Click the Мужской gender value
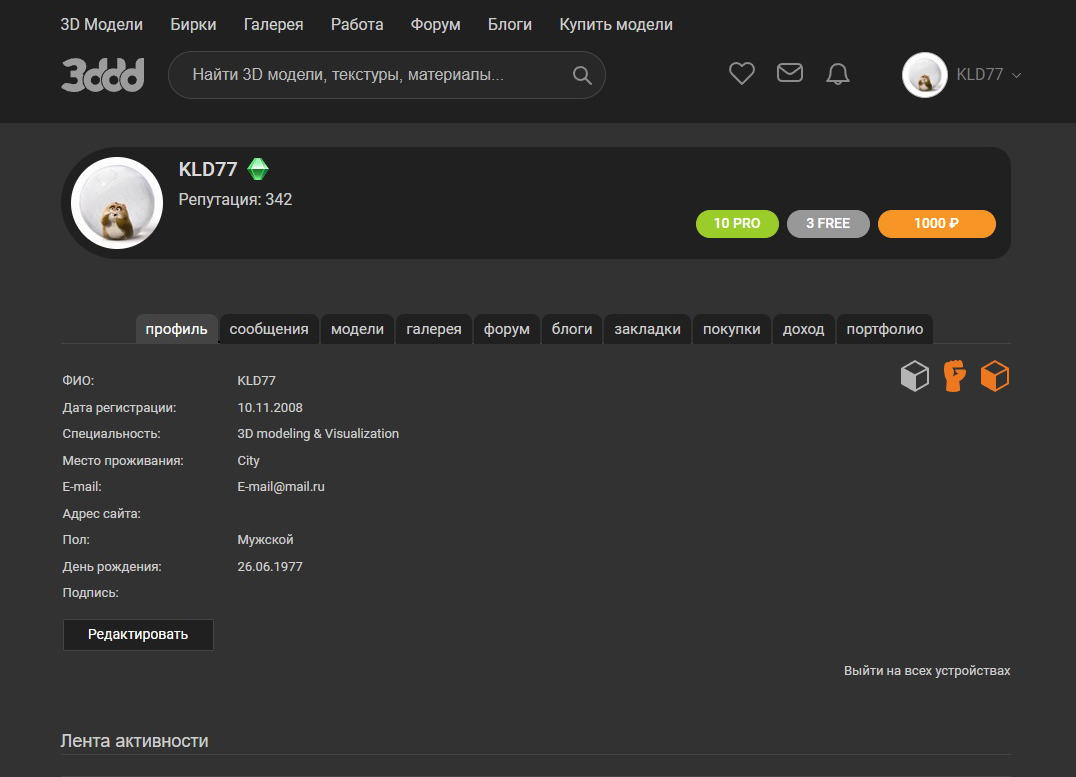The image size is (1076, 777). pyautogui.click(x=265, y=540)
